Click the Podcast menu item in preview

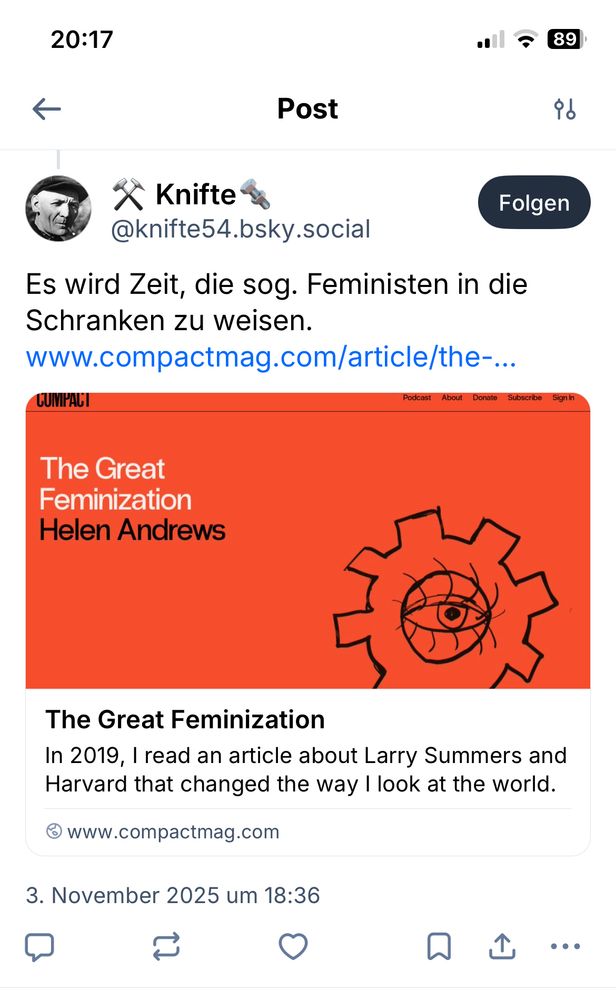(418, 397)
